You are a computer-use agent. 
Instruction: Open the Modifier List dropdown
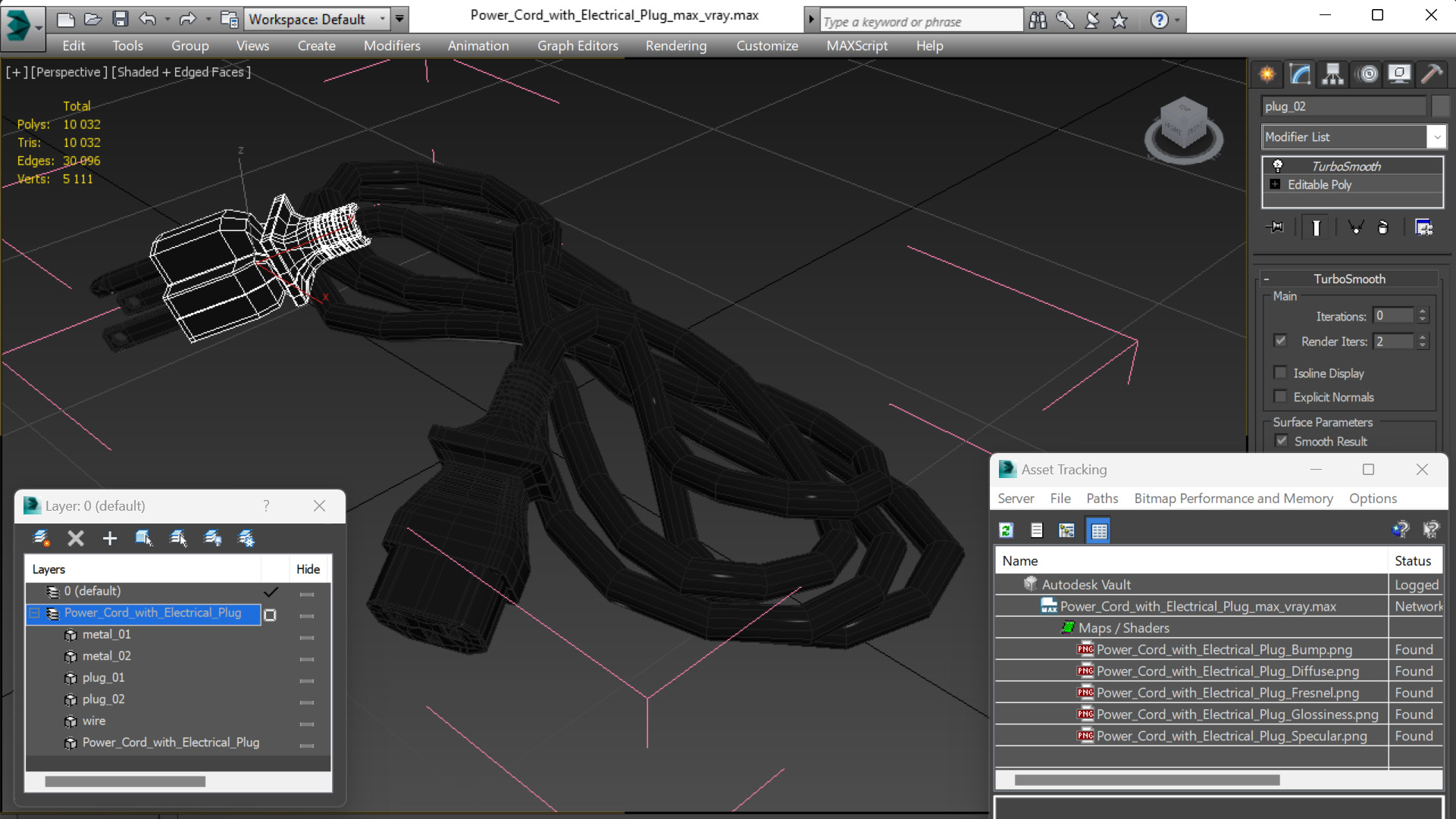tap(1436, 136)
